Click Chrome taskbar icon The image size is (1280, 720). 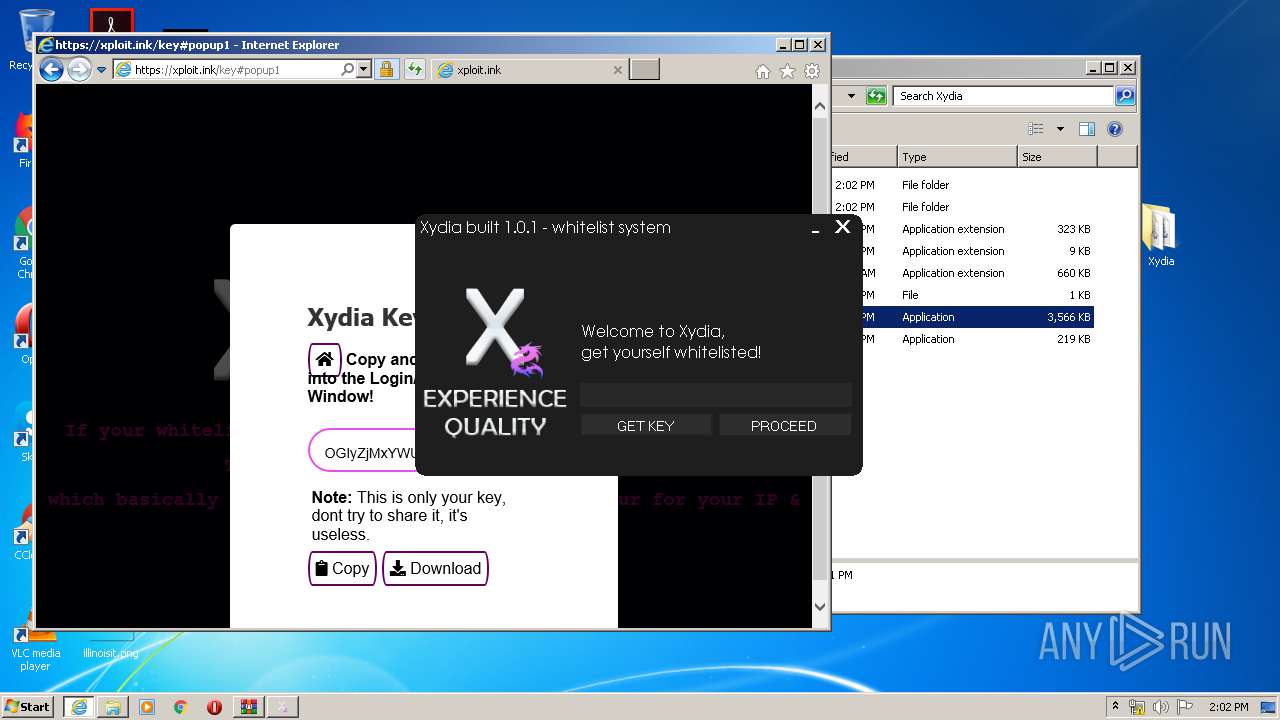pos(181,706)
